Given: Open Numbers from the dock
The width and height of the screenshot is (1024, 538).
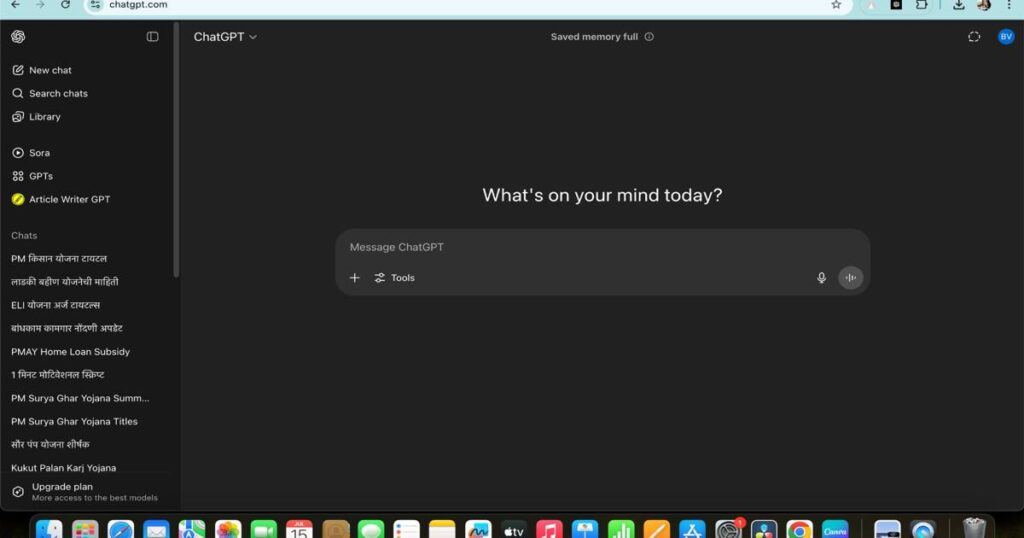Looking at the screenshot, I should tap(621, 530).
